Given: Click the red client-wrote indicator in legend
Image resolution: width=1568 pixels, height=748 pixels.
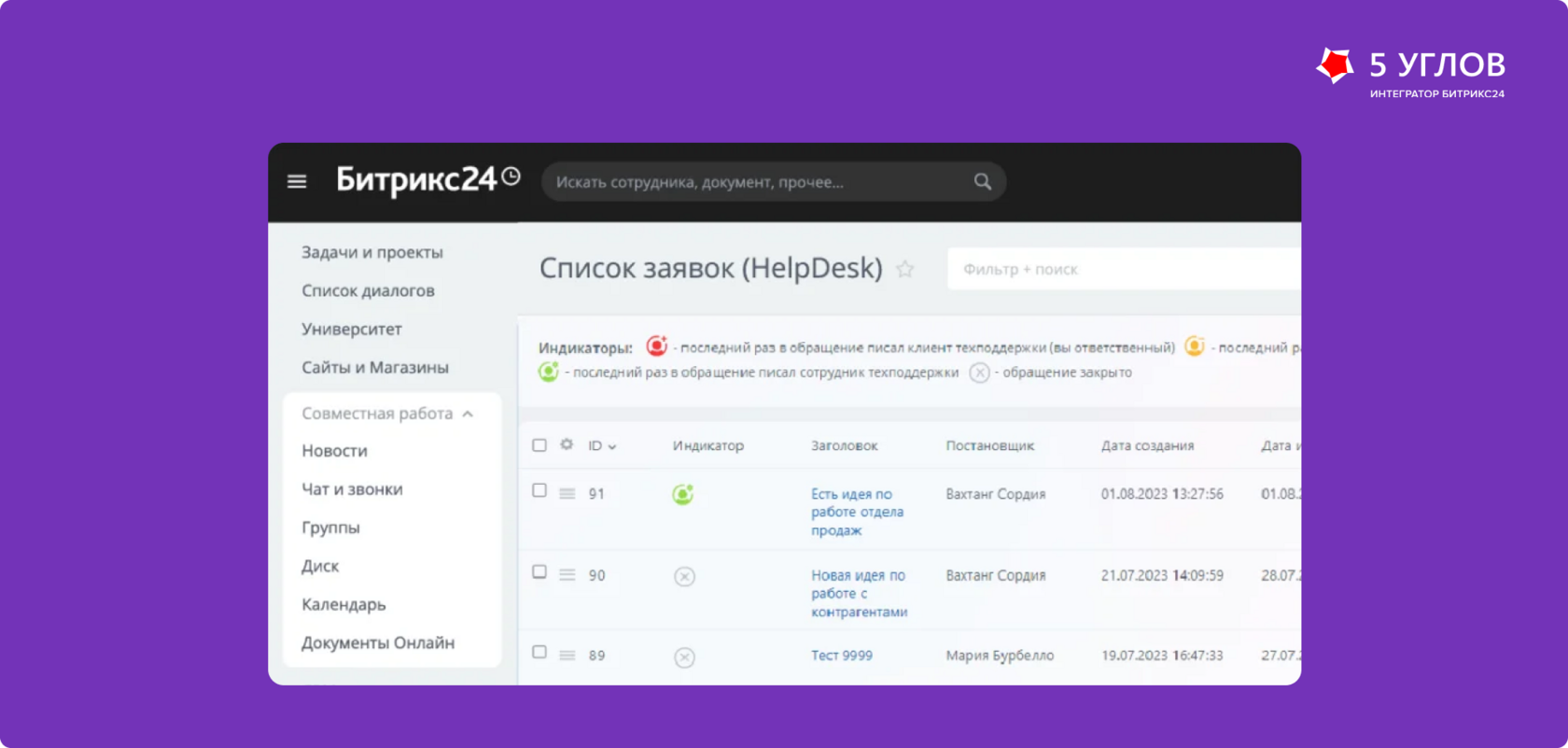Looking at the screenshot, I should click(x=657, y=346).
